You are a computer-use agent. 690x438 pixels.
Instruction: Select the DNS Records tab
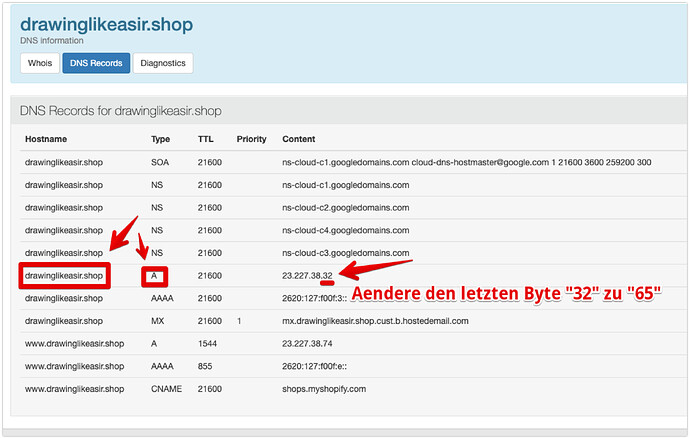pyautogui.click(x=96, y=63)
